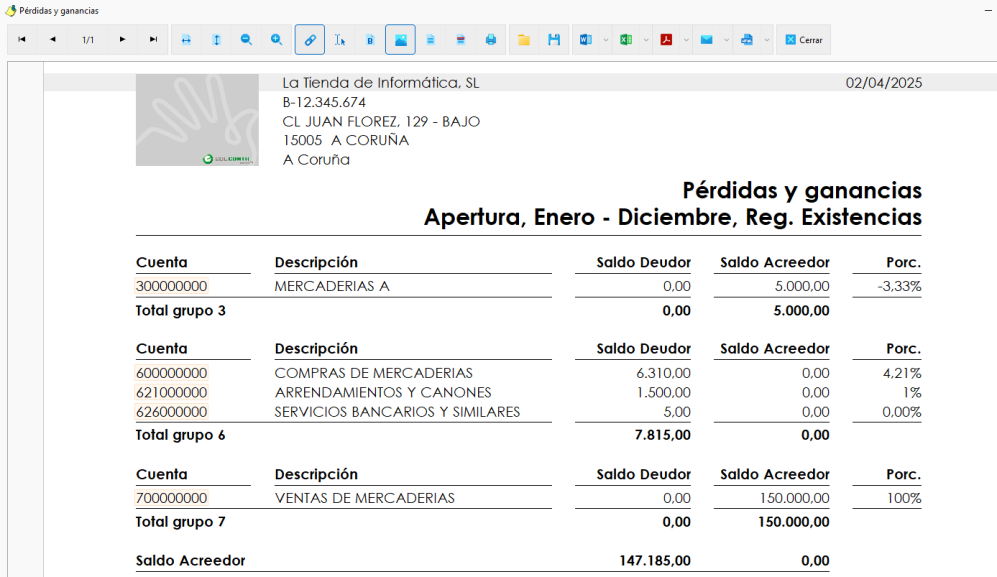
Task: Click the Cerrar button
Action: pyautogui.click(x=804, y=39)
